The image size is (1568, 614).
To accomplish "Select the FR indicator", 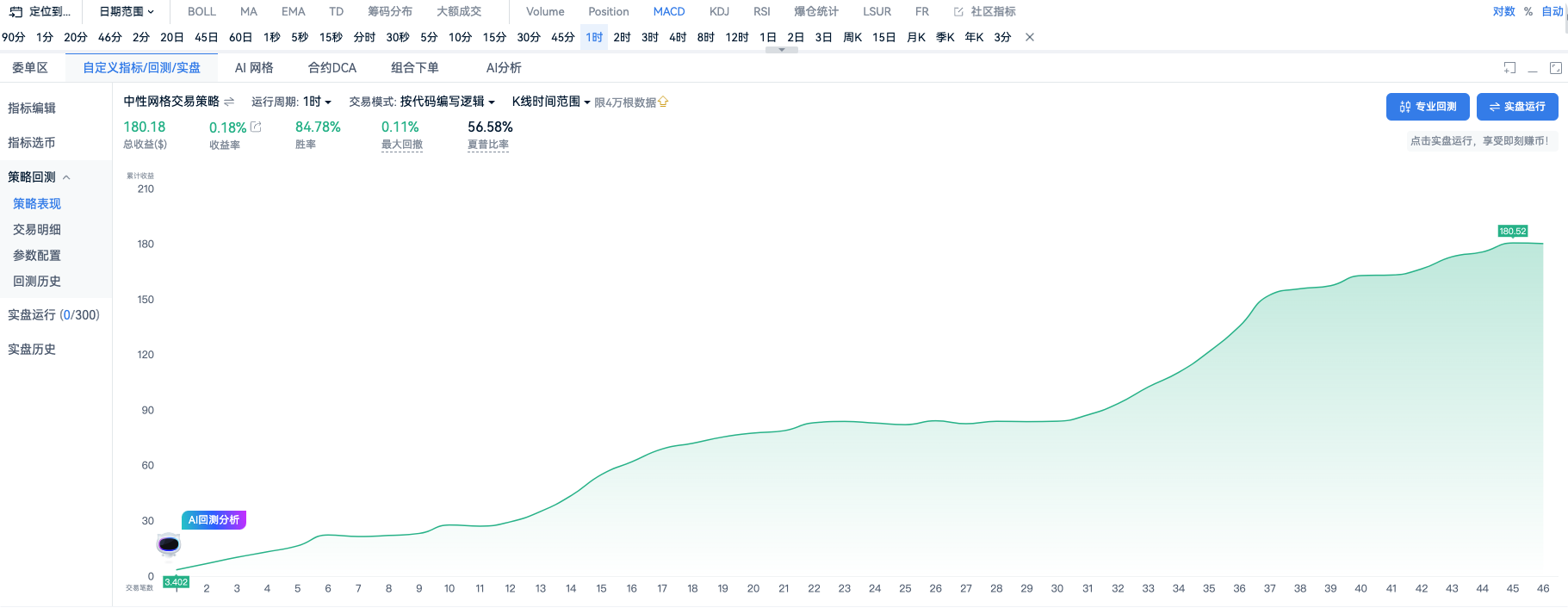I will click(x=922, y=12).
